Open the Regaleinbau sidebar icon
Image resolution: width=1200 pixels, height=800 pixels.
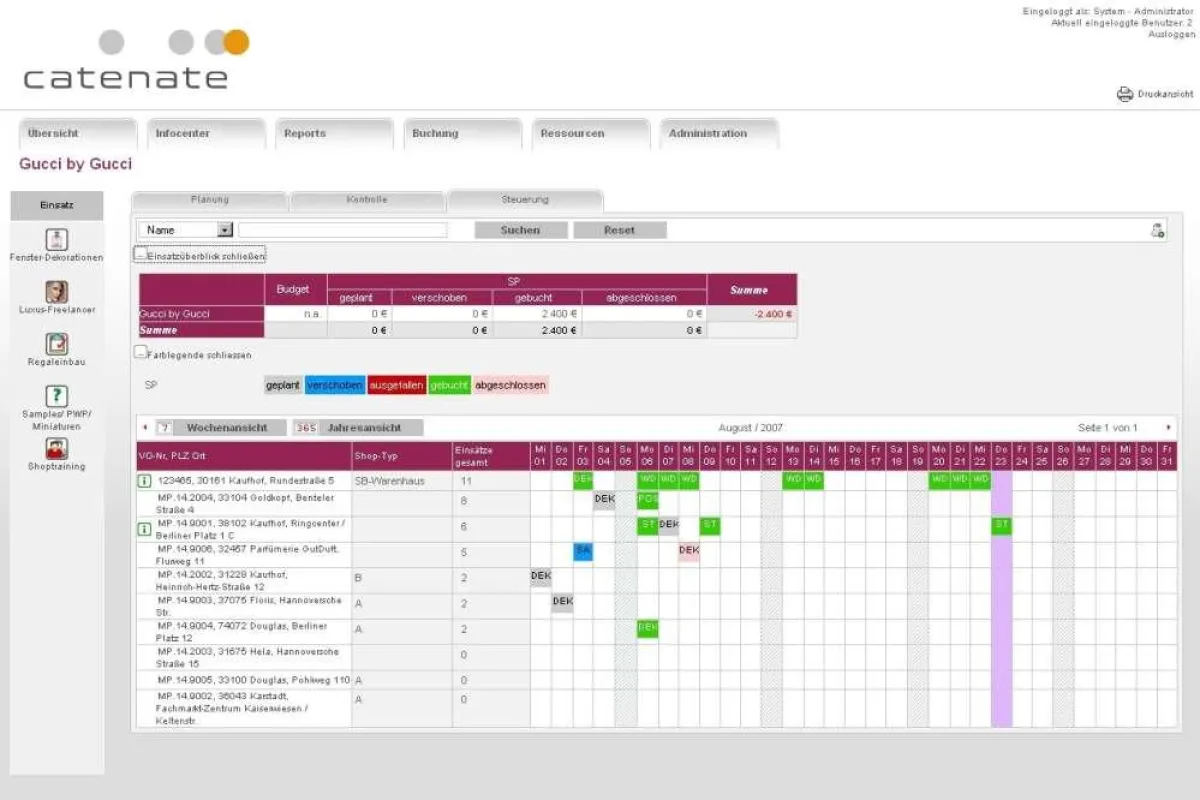(57, 344)
